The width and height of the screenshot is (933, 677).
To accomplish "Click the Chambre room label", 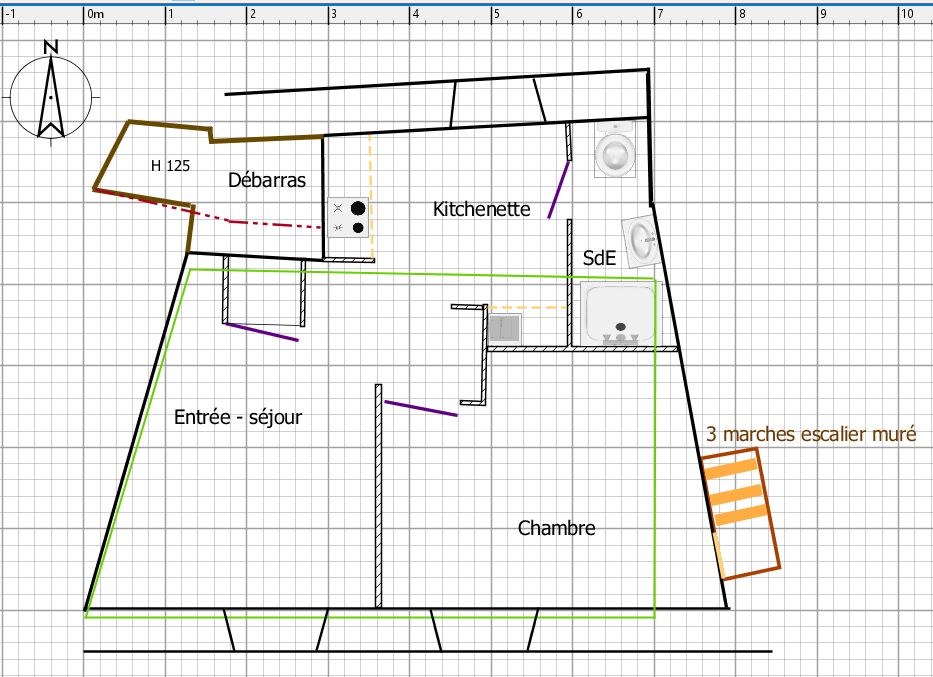I will pos(556,528).
